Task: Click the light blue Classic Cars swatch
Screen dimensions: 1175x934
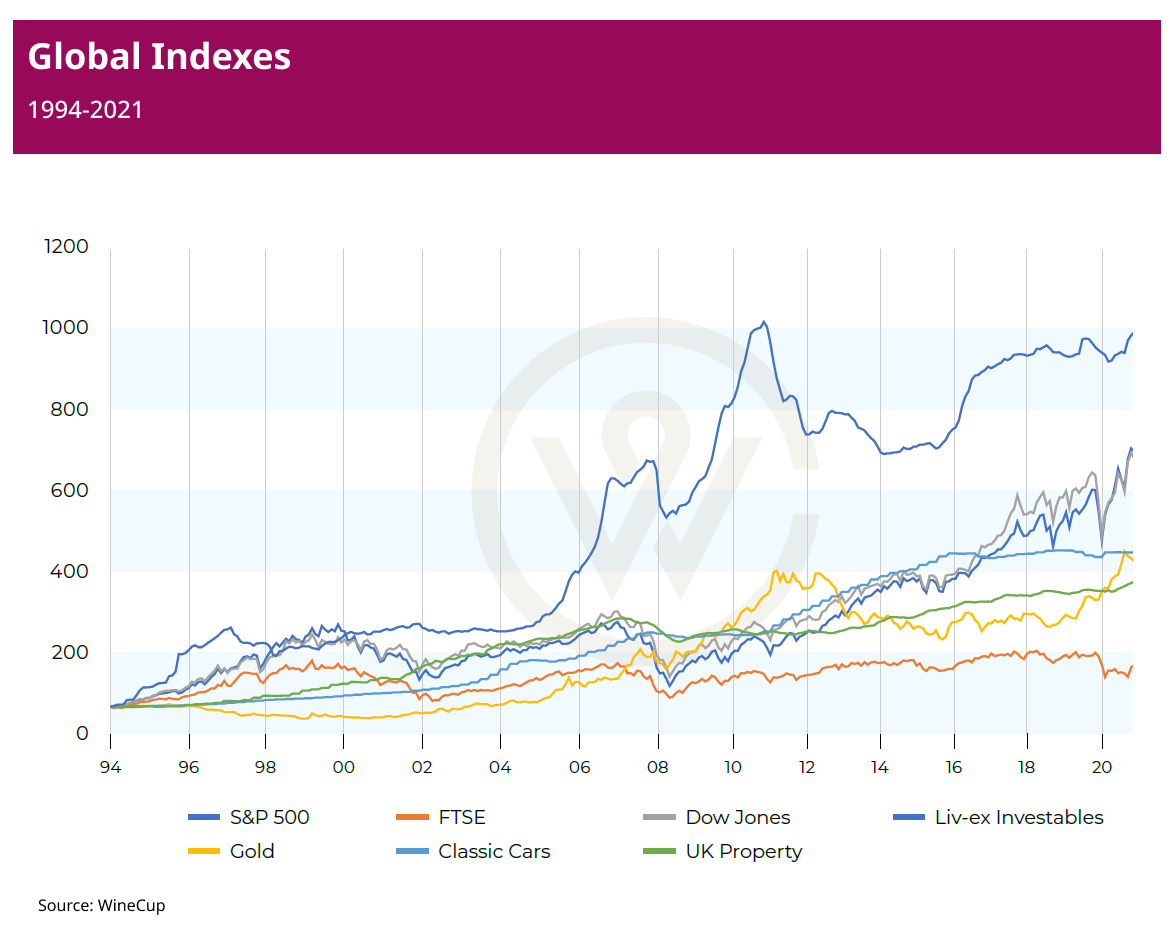Action: pos(412,852)
